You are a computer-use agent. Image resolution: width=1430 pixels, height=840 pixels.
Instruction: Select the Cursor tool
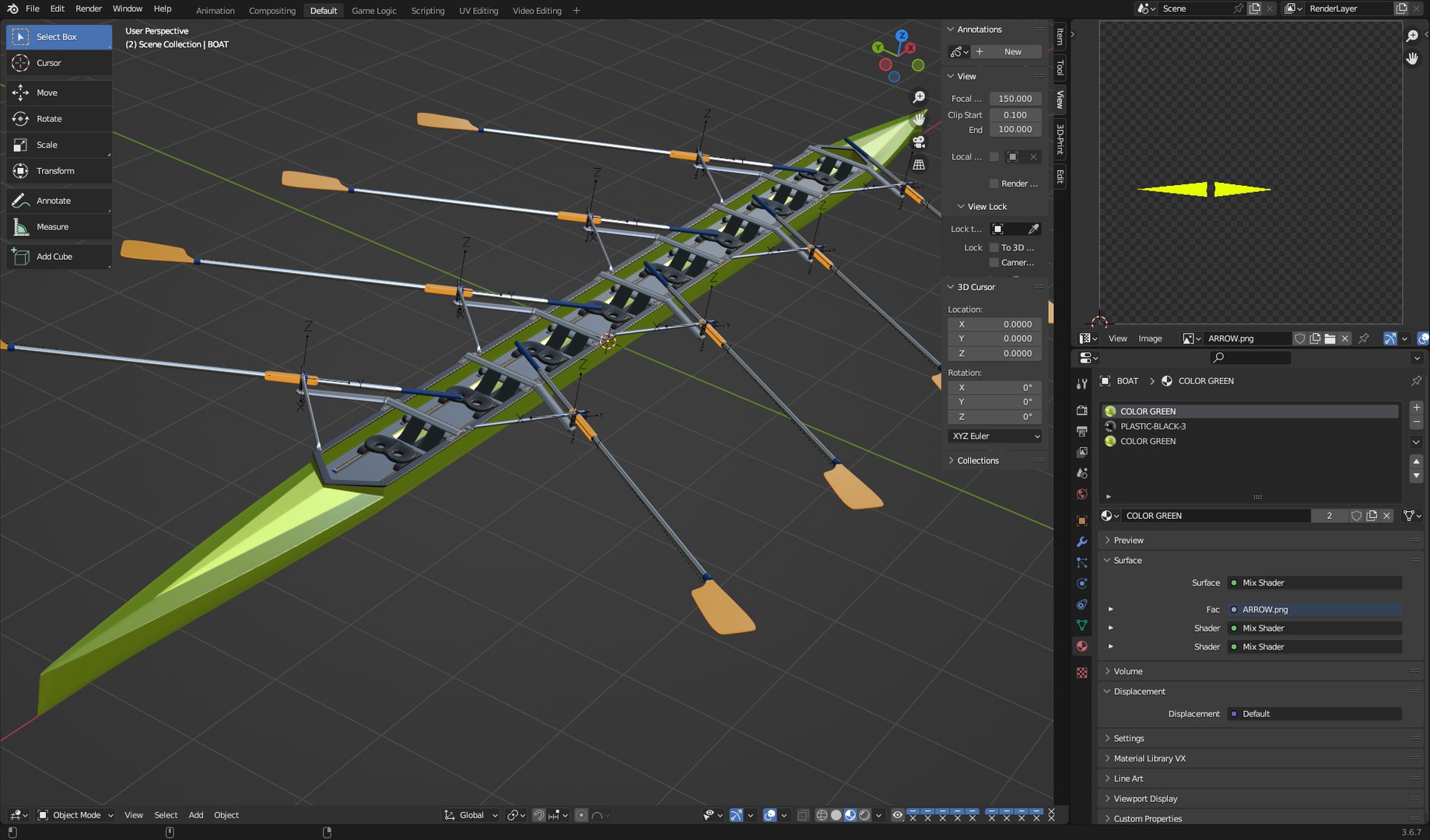(59, 63)
